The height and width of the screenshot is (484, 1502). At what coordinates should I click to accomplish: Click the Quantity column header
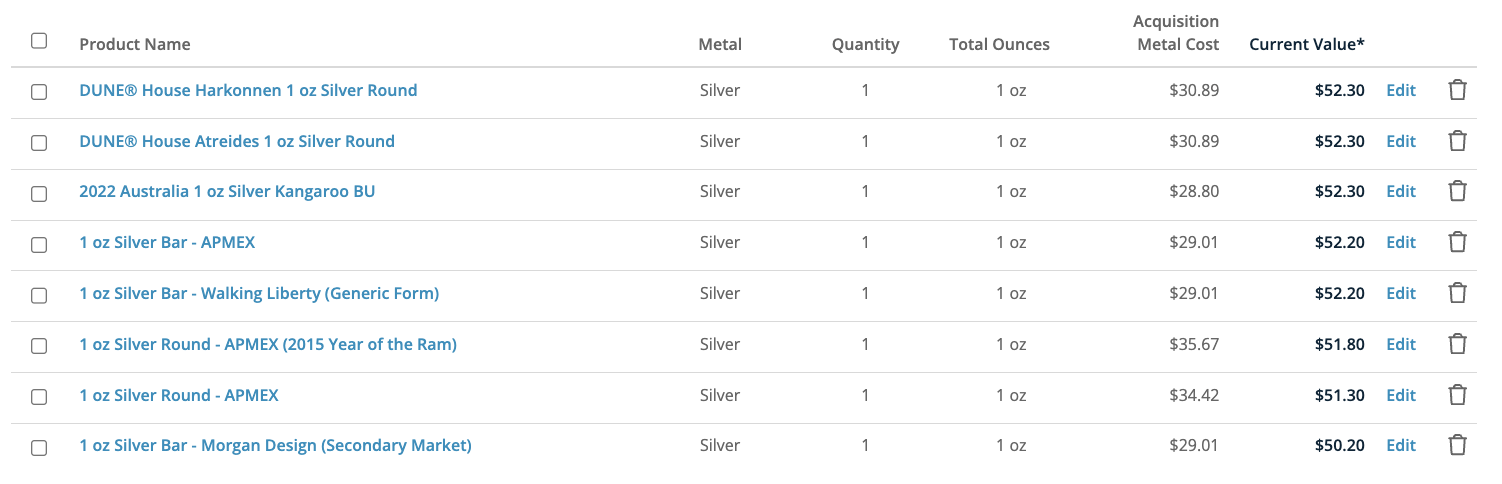(865, 44)
